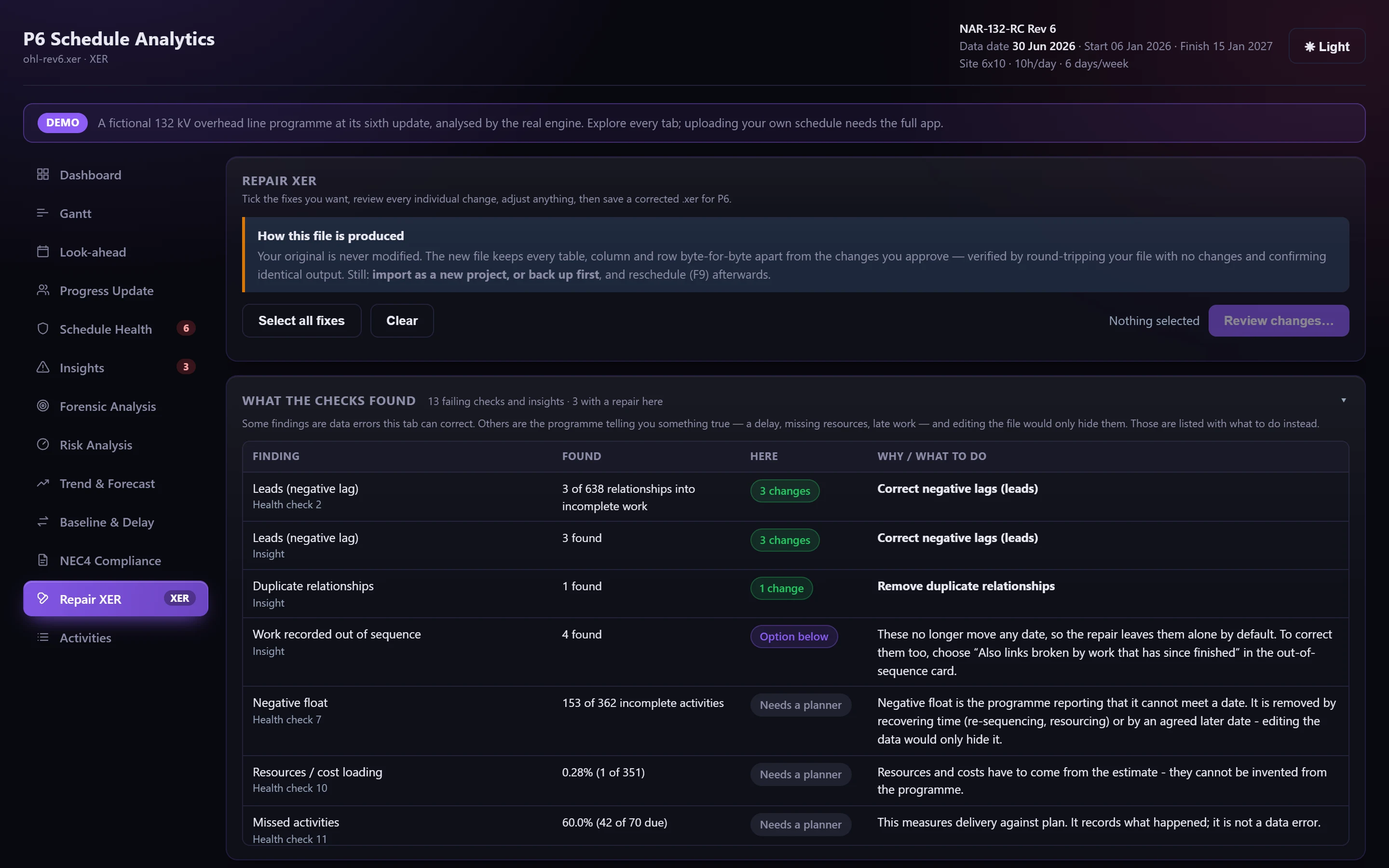1389x868 pixels.
Task: Click 3 changes pill for Health check 2
Action: (785, 491)
